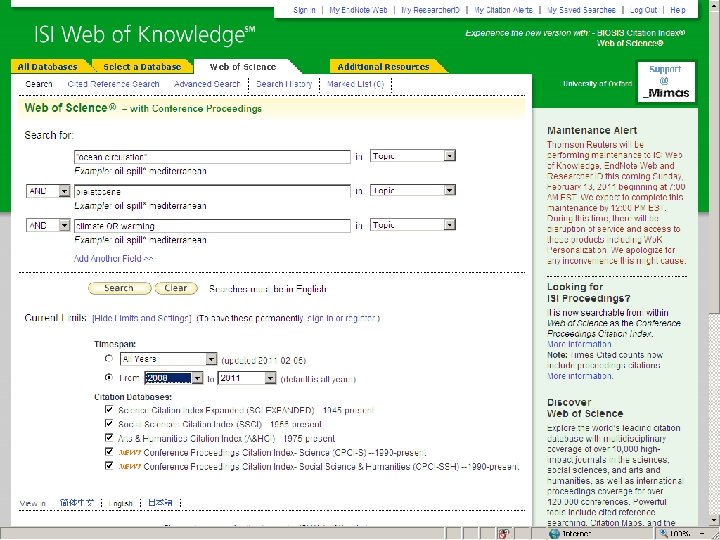Click More information link under ISI Proceedings
Screen dimensions: 720x540
pos(579,344)
